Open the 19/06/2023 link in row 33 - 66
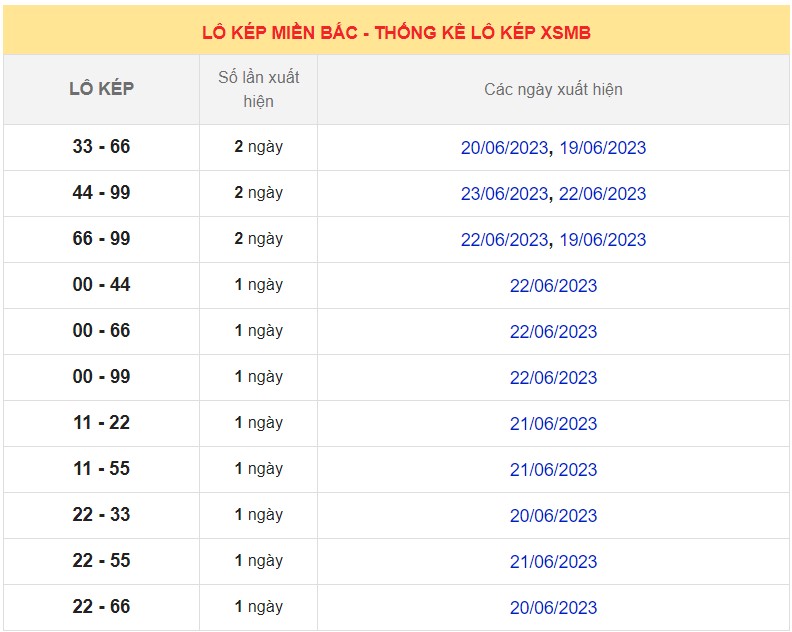This screenshot has height=632, width=792. (603, 148)
